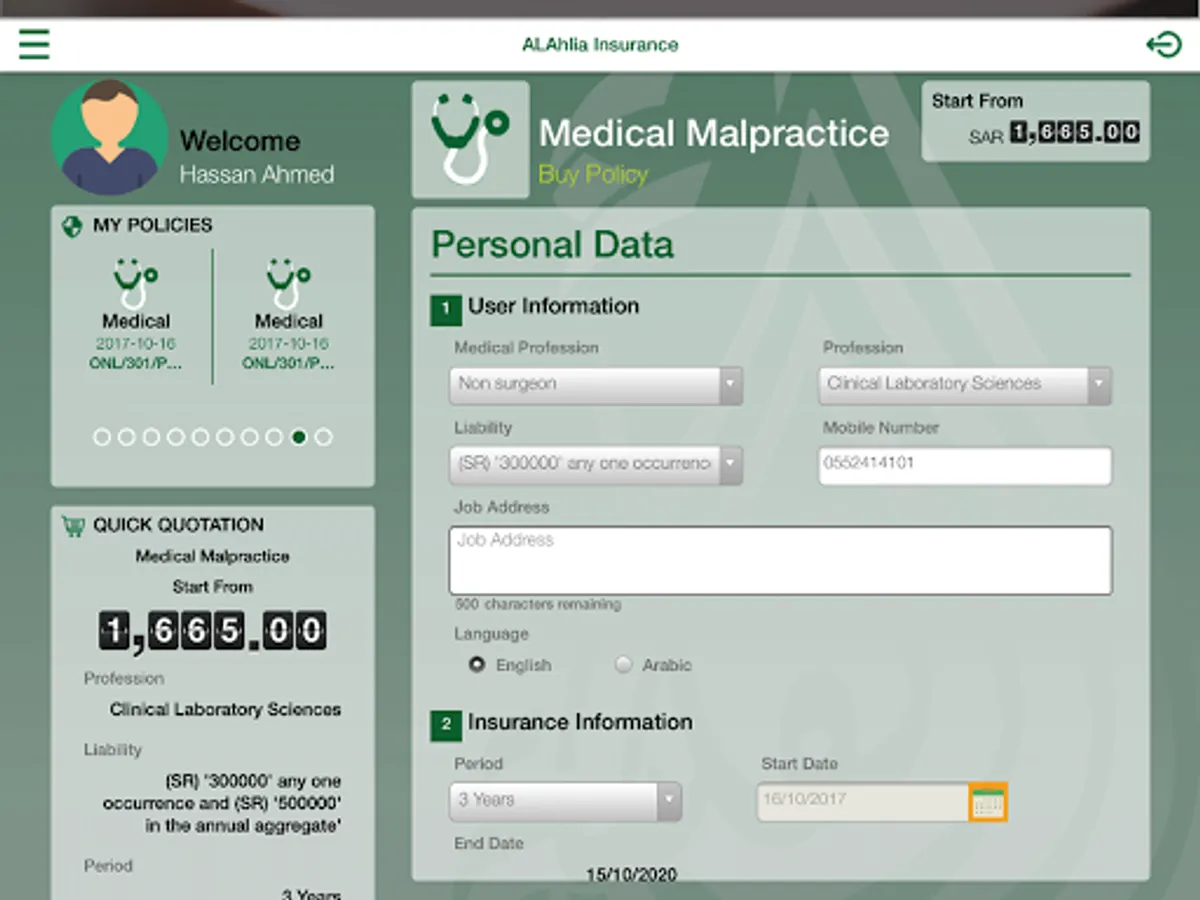The height and width of the screenshot is (900, 1200).
Task: Click the 500 characters remaining note
Action: [538, 605]
